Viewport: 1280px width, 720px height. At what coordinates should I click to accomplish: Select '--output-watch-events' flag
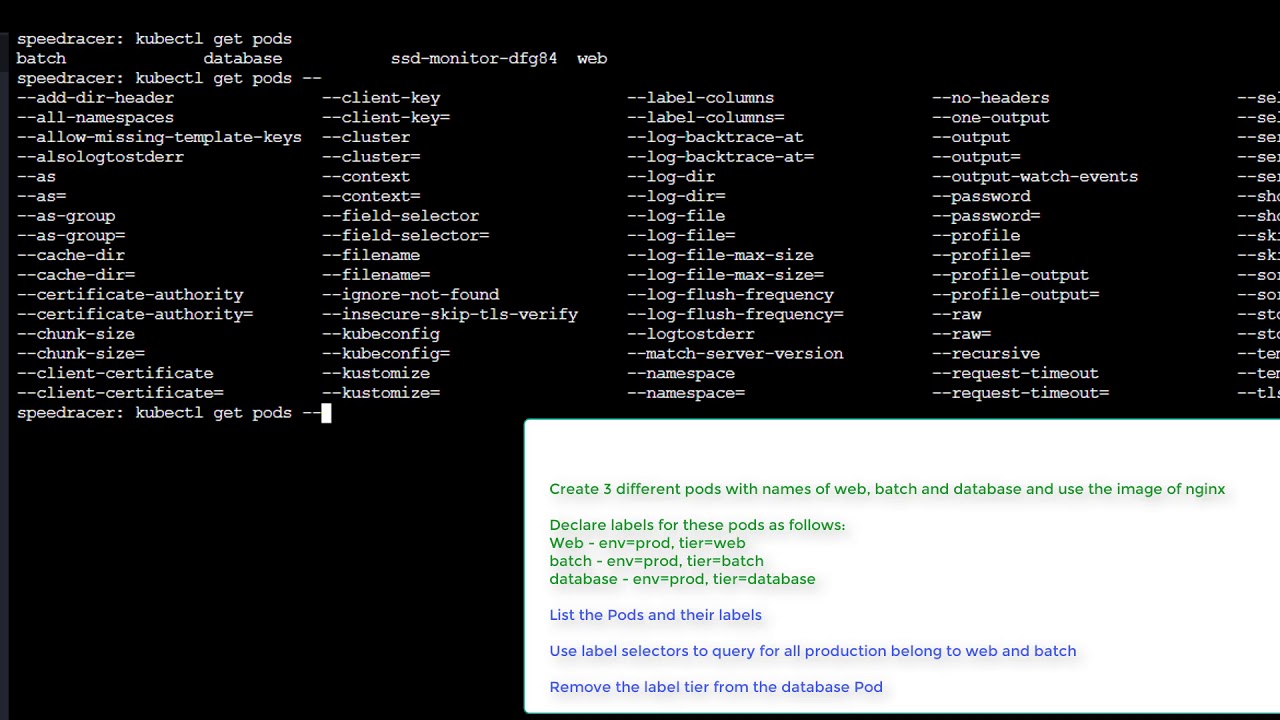[x=1035, y=177]
